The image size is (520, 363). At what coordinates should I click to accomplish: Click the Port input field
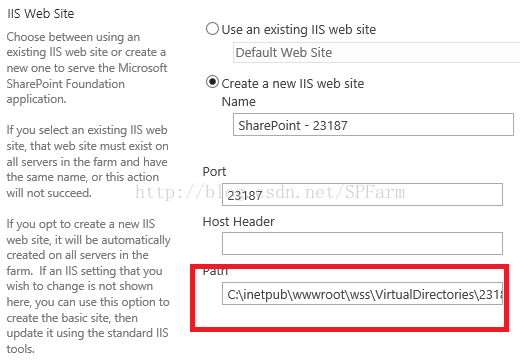[x=362, y=194]
